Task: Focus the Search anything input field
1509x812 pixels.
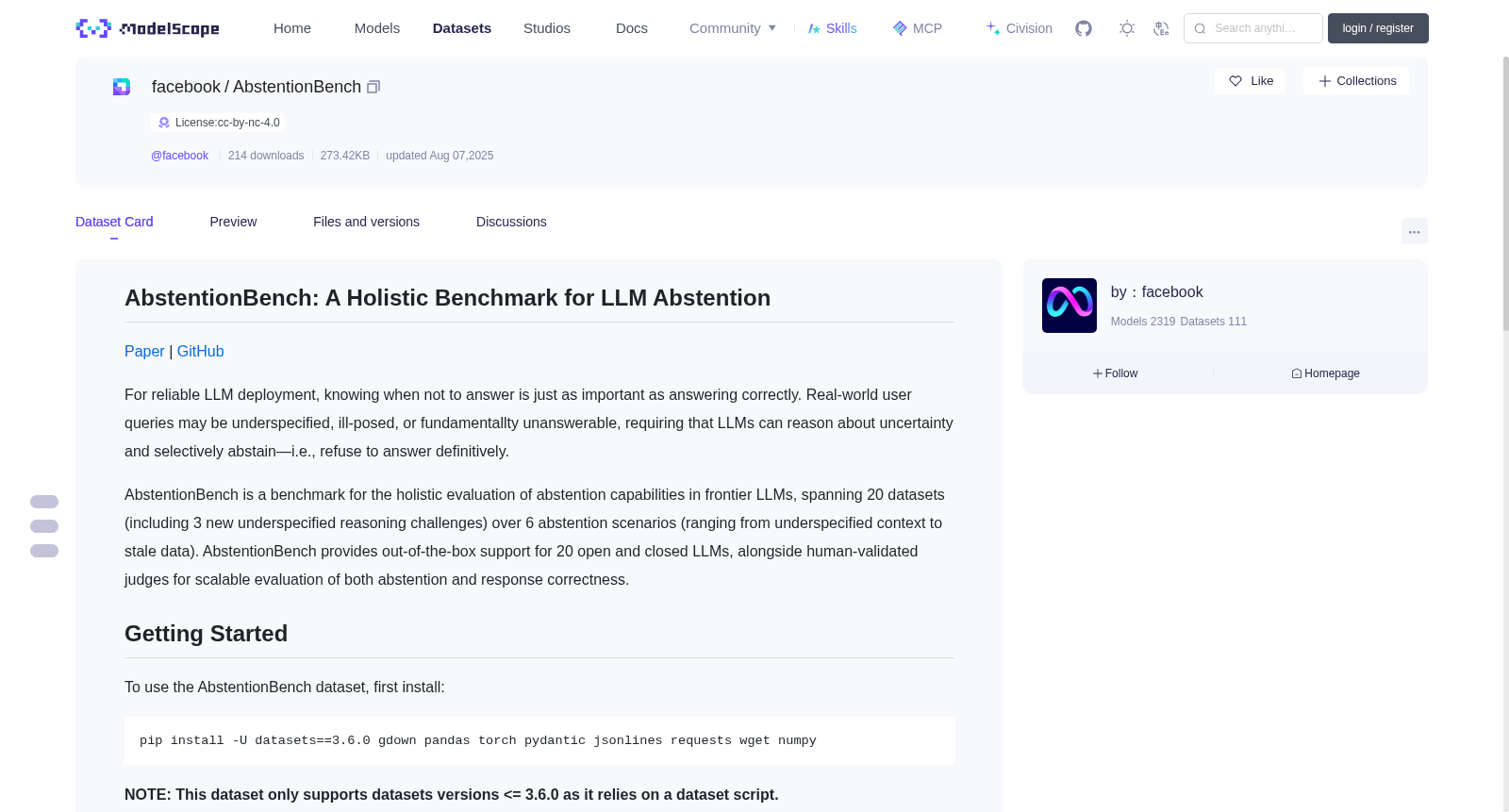Action: click(1253, 28)
